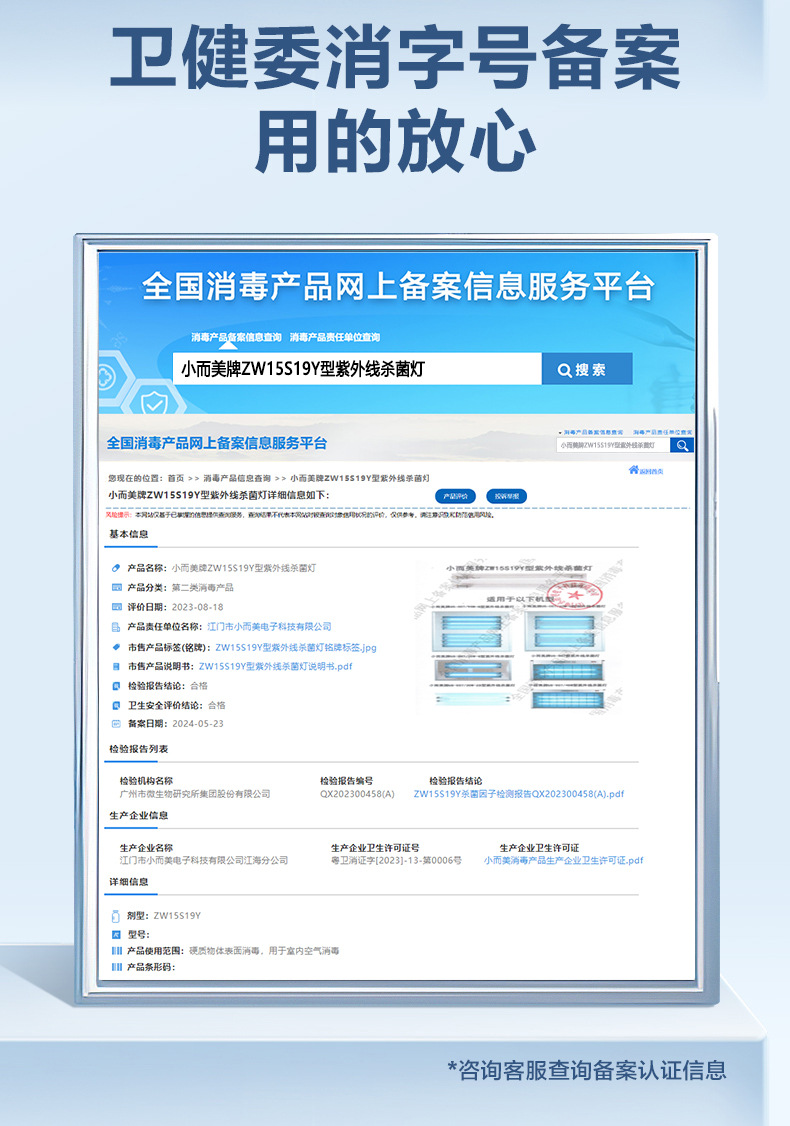
Task: Open ZW15S19Y型紫外线杀菌灯铭牌标签.jpg file link
Action: point(296,648)
